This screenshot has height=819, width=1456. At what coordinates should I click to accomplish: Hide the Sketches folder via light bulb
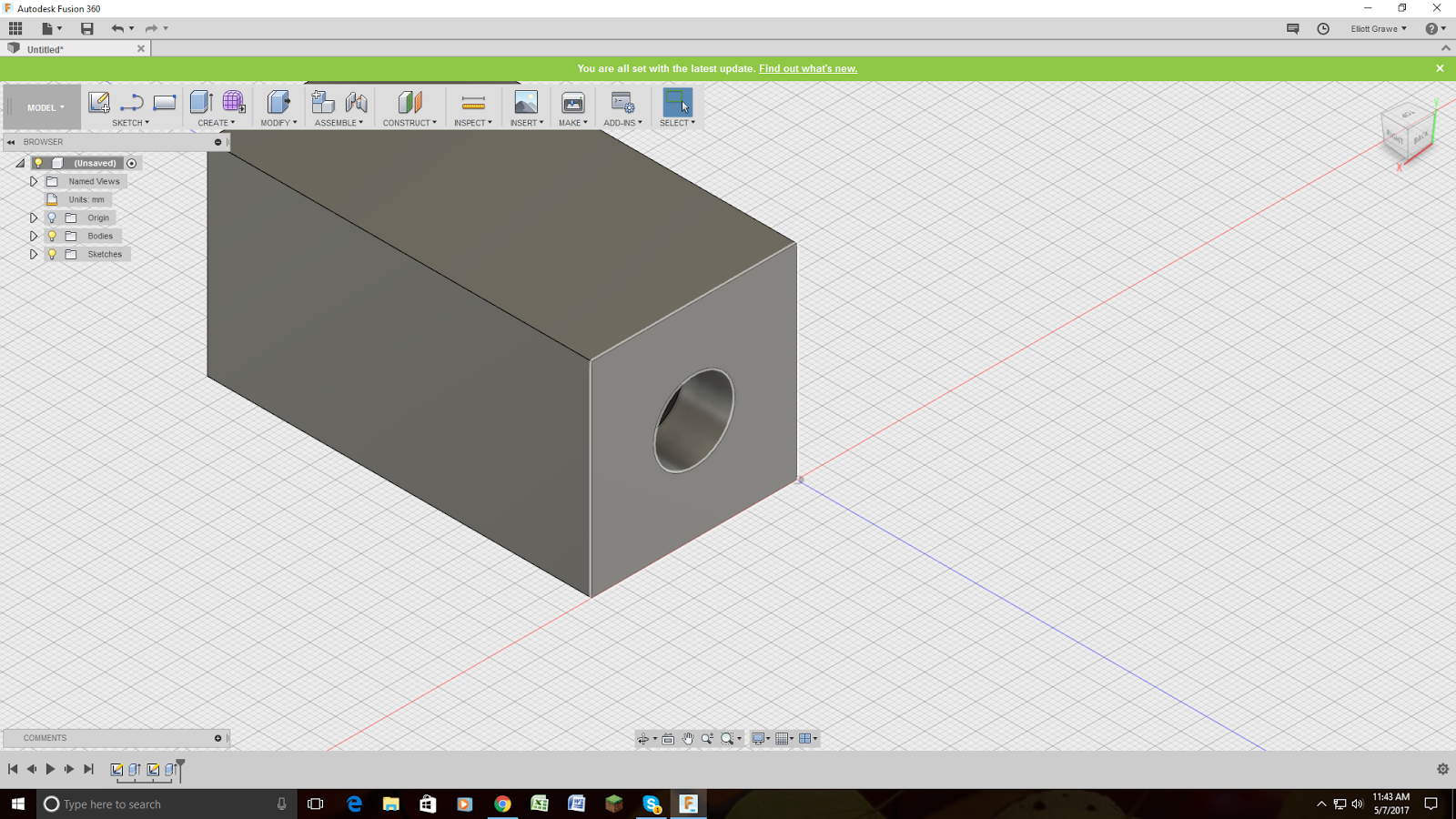click(x=52, y=254)
